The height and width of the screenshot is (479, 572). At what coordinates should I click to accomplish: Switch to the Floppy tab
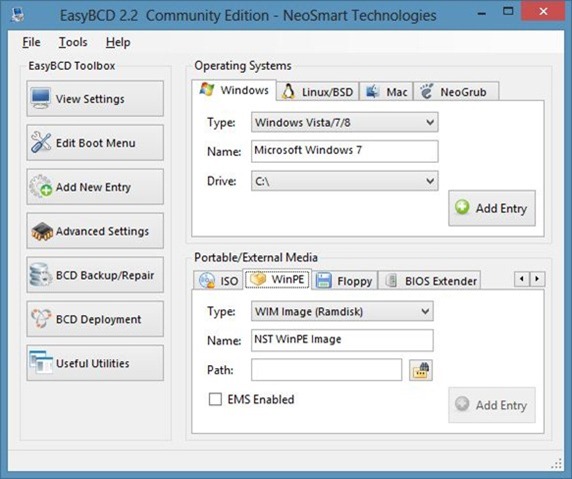point(344,281)
